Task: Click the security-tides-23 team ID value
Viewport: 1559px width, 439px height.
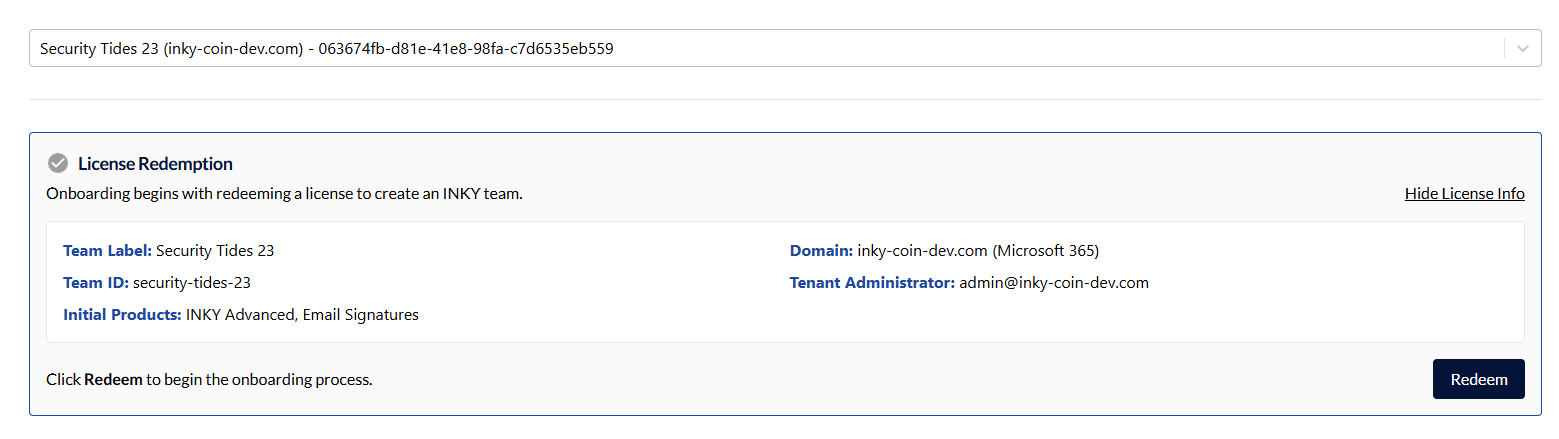Action: click(x=198, y=283)
